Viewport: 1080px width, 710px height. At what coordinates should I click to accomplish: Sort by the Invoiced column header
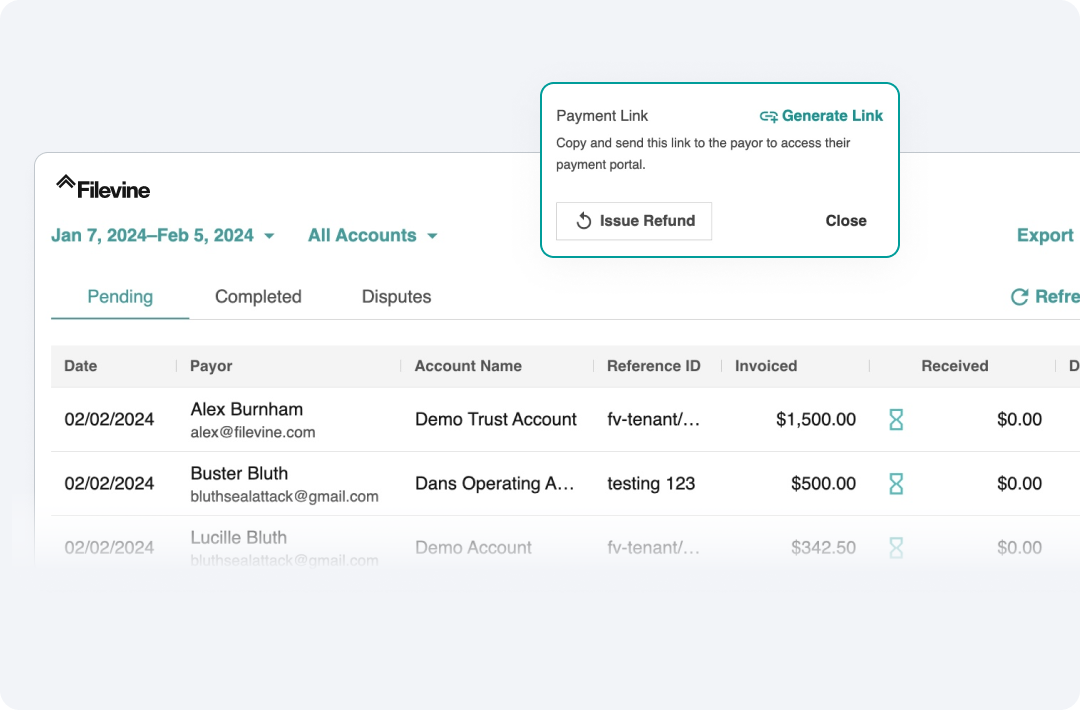[x=765, y=366]
